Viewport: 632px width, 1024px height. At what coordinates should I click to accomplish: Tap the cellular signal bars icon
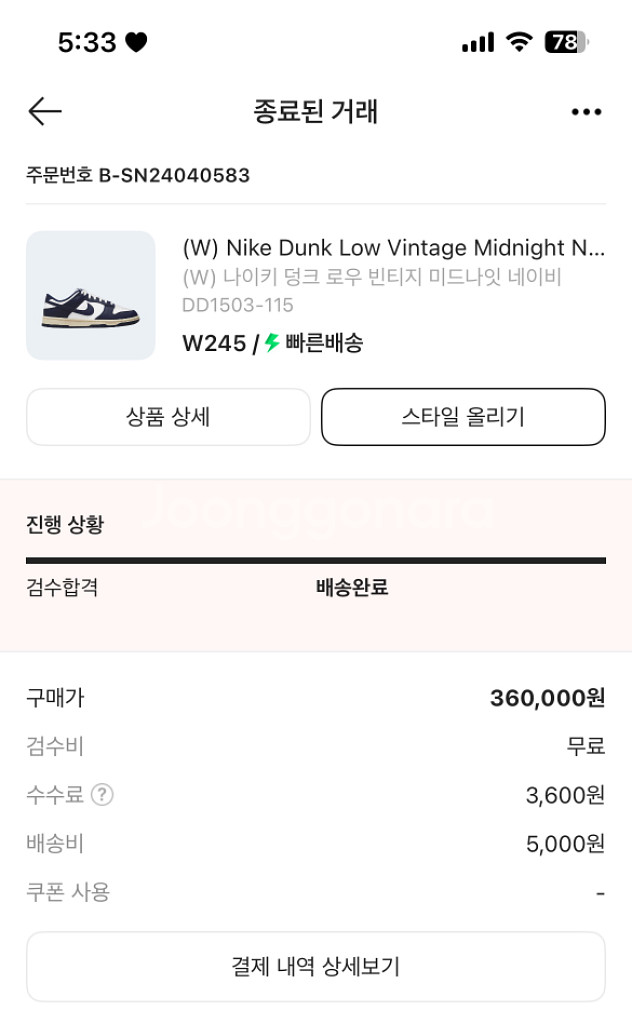pos(478,42)
